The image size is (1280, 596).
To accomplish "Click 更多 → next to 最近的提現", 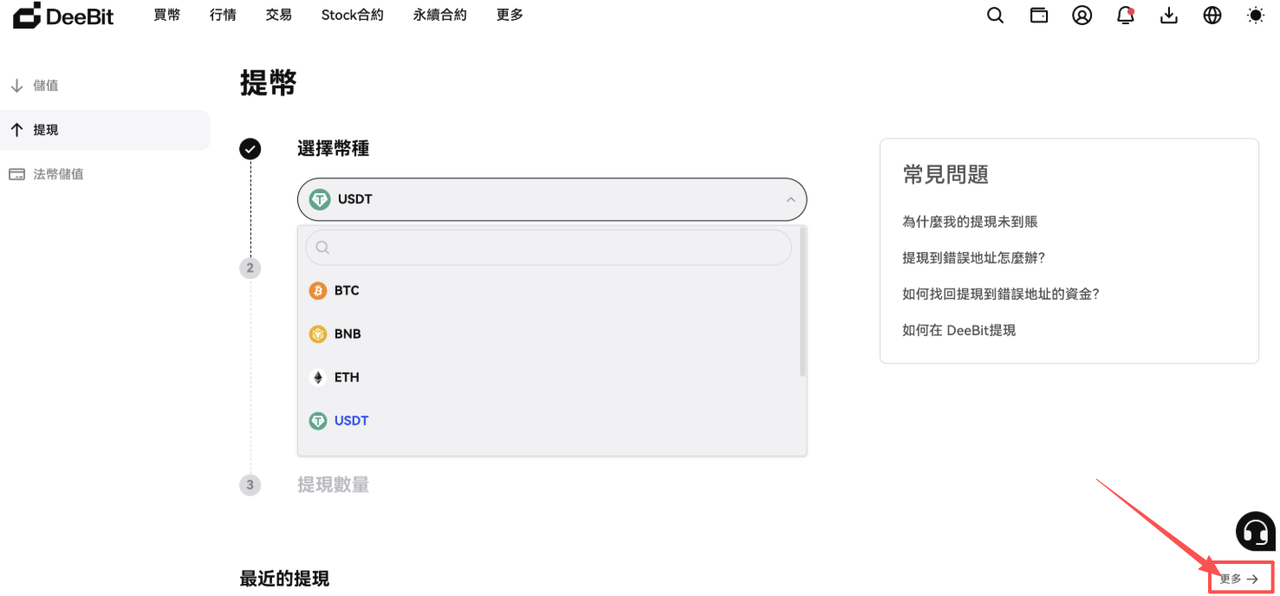I will pos(1240,579).
